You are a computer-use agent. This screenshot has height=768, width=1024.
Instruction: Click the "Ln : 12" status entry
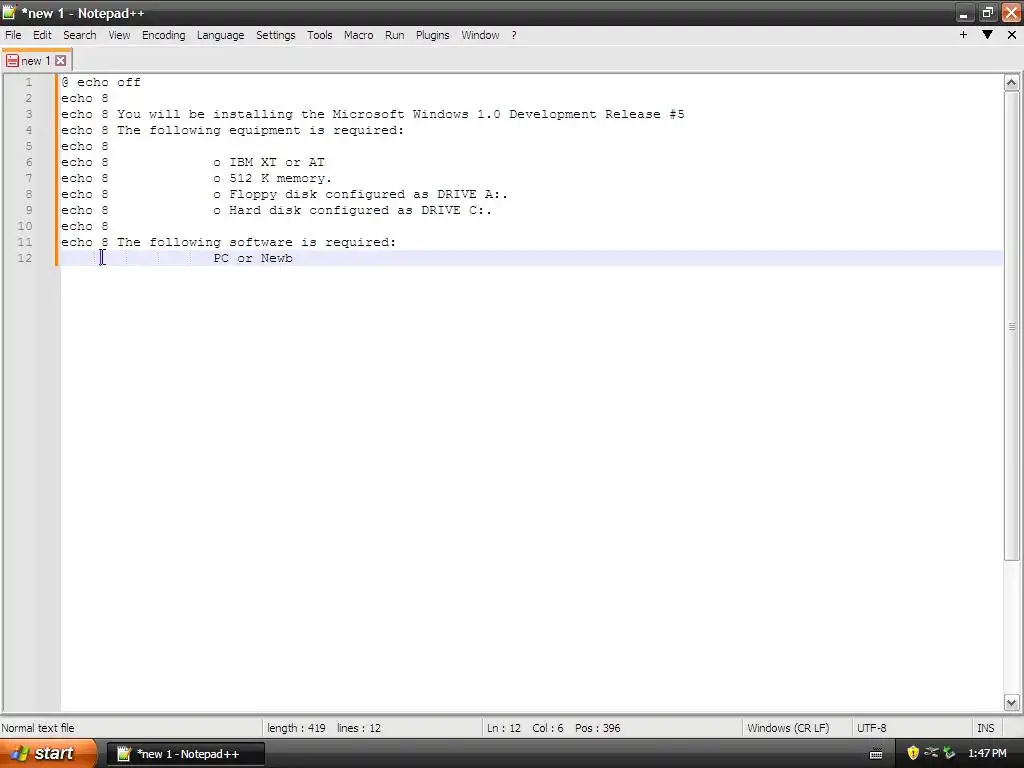(504, 728)
